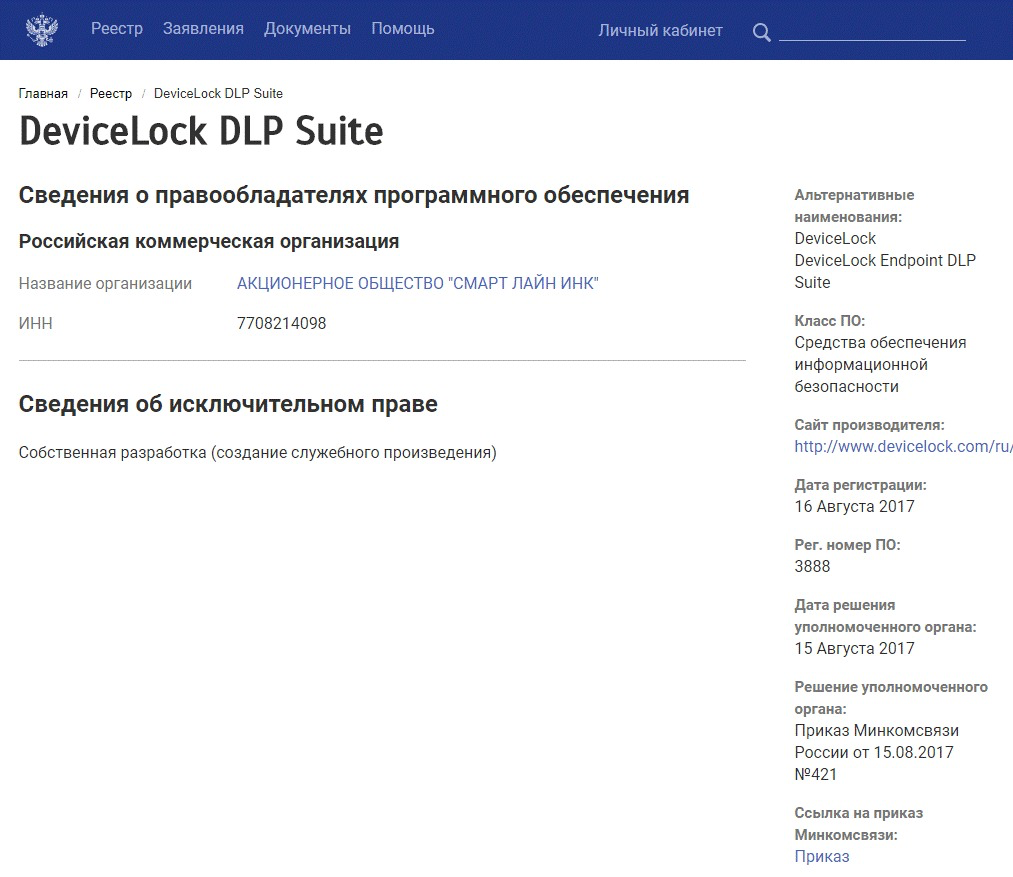Select the Сайт производителя: label
The height and width of the screenshot is (877, 1013).
[x=869, y=425]
